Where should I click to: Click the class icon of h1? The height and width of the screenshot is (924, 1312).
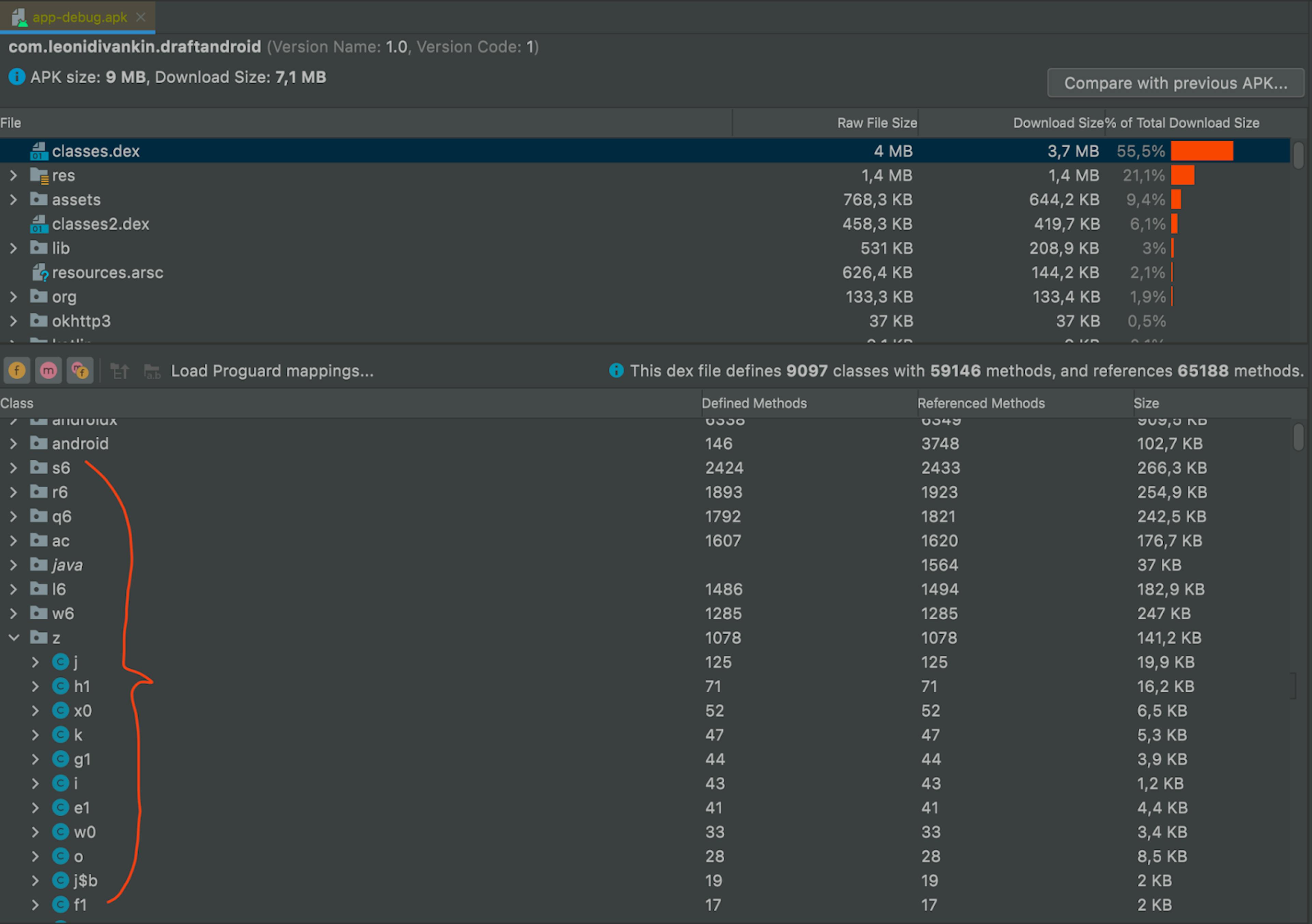(x=60, y=686)
